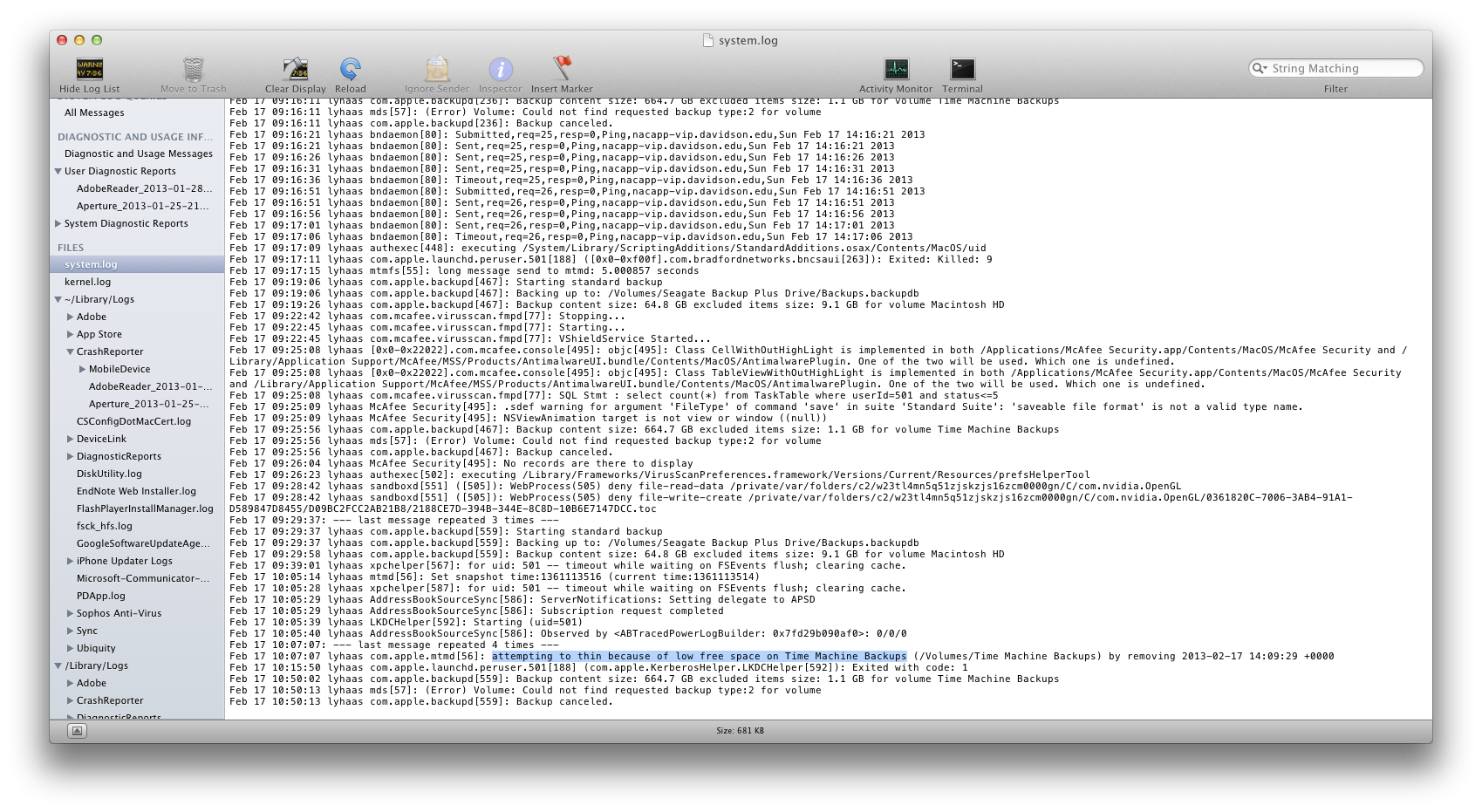The image size is (1482, 812).
Task: Click the system.log document icon in title bar
Action: (x=708, y=40)
